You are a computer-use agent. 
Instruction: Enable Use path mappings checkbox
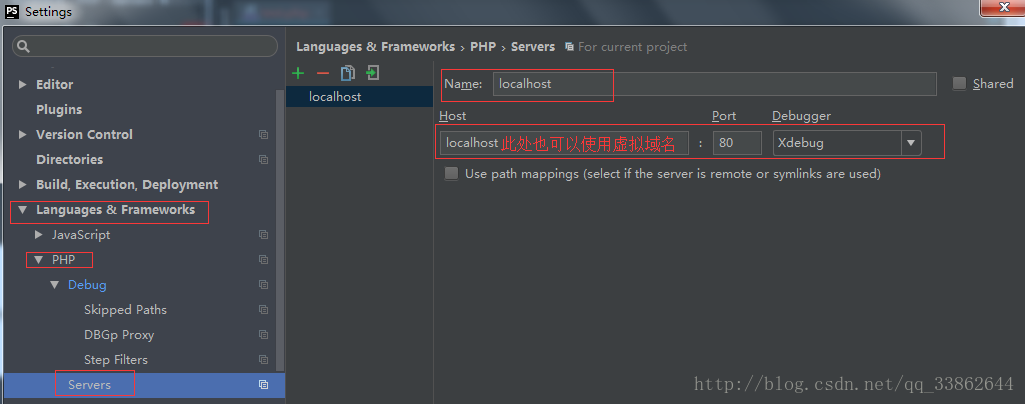[x=451, y=174]
